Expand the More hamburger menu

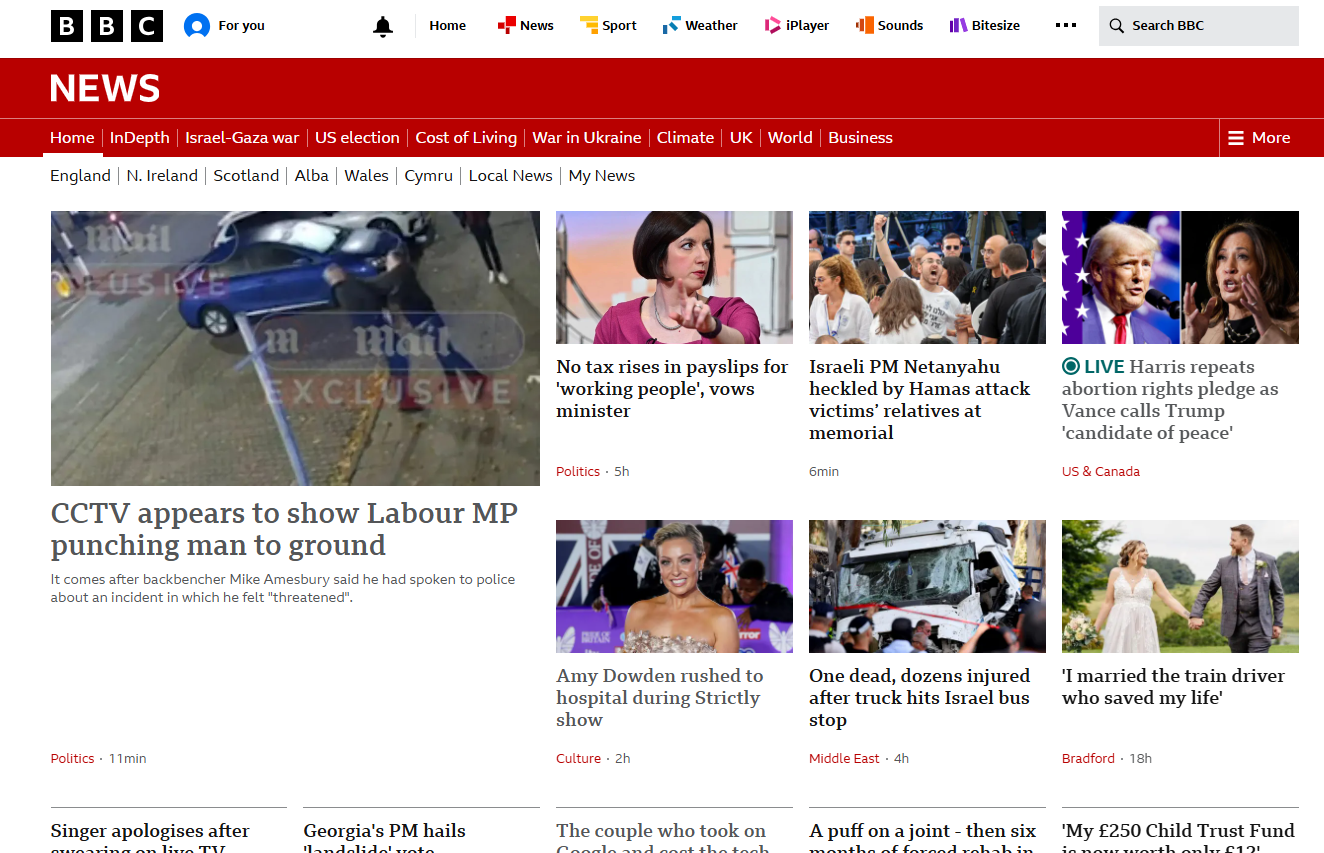pos(1259,138)
